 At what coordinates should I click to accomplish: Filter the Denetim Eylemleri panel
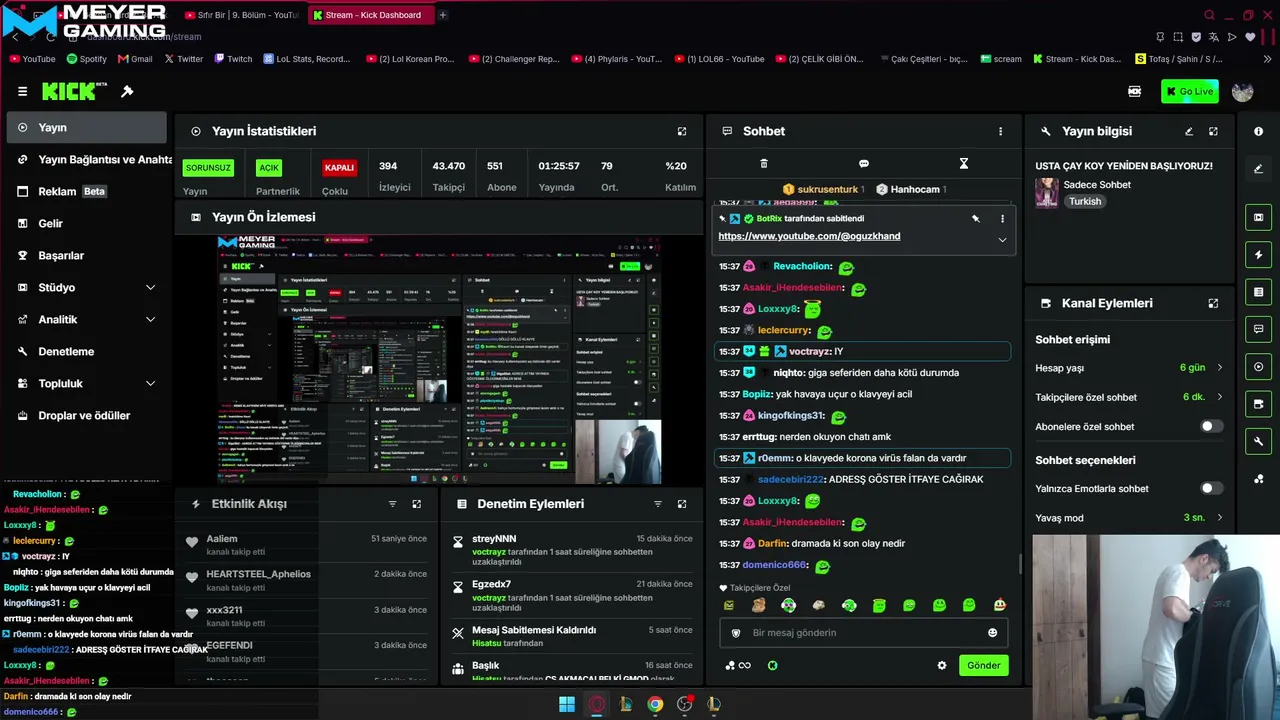tap(657, 504)
